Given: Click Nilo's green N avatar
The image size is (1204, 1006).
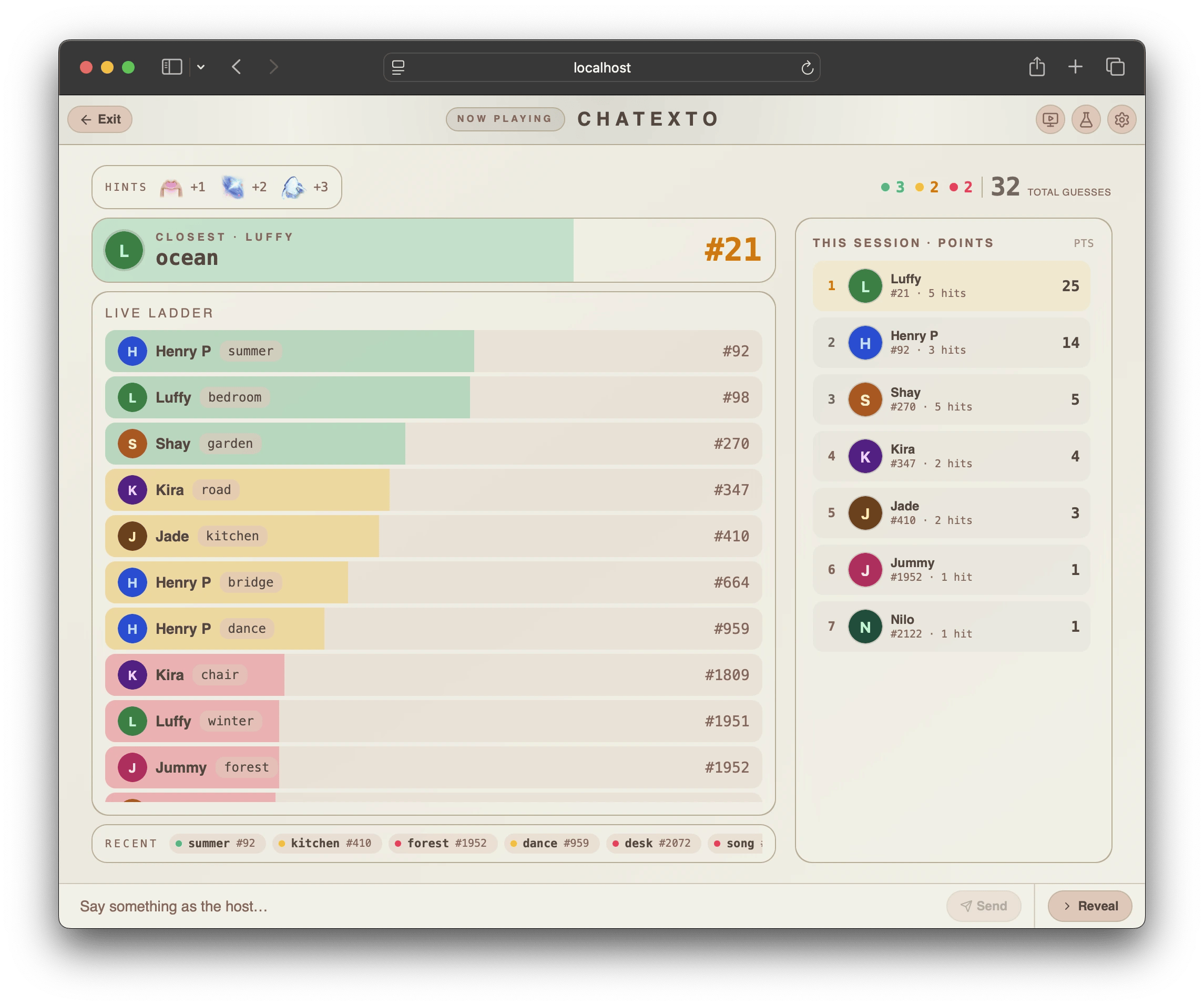Looking at the screenshot, I should pyautogui.click(x=864, y=627).
